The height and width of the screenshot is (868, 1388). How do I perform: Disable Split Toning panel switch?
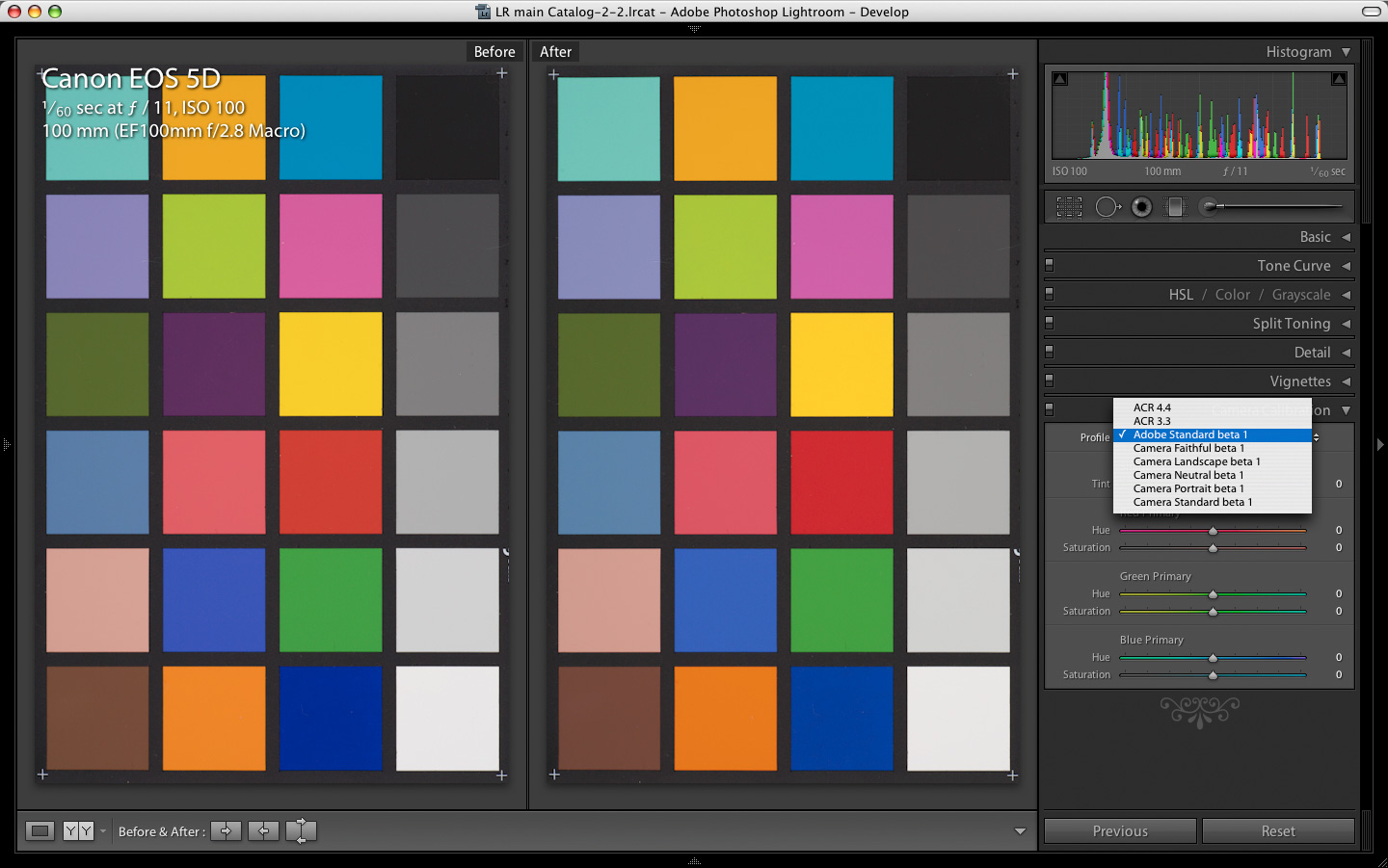tap(1050, 323)
